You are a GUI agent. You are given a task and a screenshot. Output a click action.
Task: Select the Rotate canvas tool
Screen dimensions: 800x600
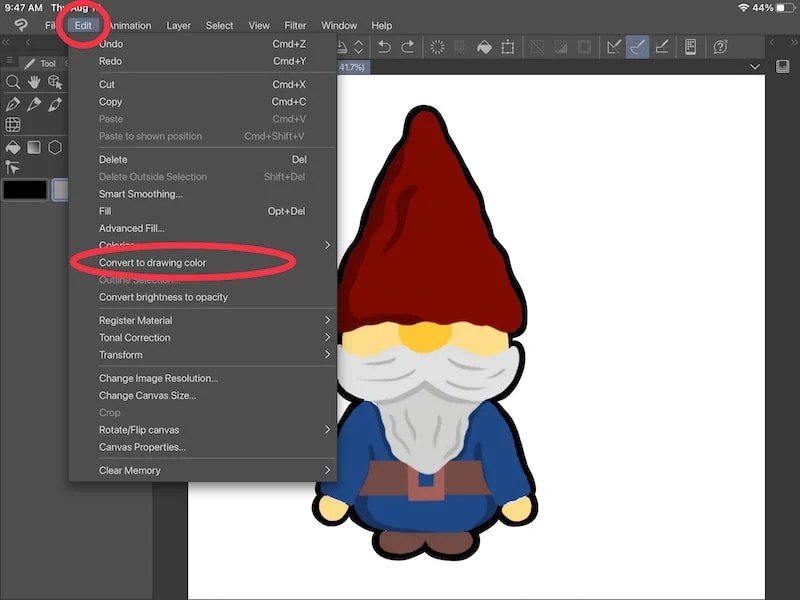pos(53,81)
